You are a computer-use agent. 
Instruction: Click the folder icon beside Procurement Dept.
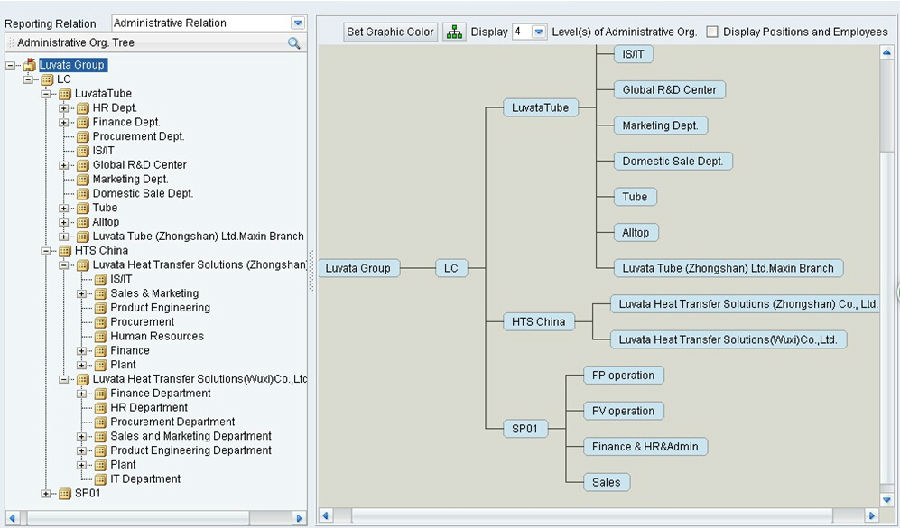point(84,137)
